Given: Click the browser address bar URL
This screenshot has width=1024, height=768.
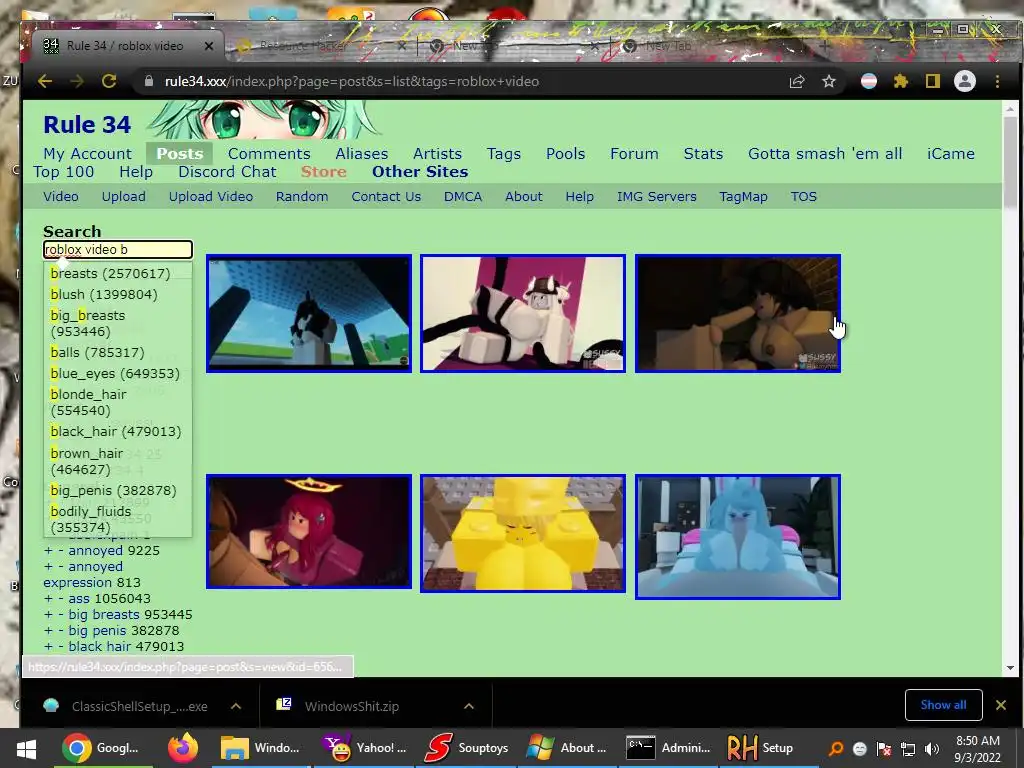Looking at the screenshot, I should tap(351, 82).
